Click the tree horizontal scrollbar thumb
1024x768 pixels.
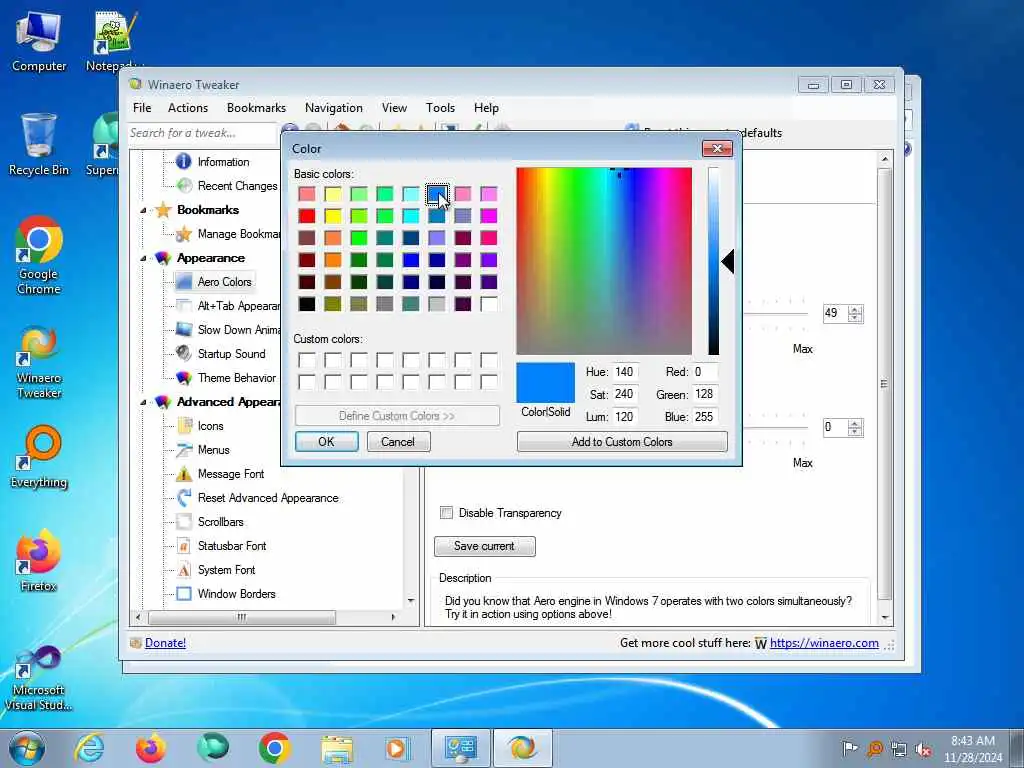point(242,617)
